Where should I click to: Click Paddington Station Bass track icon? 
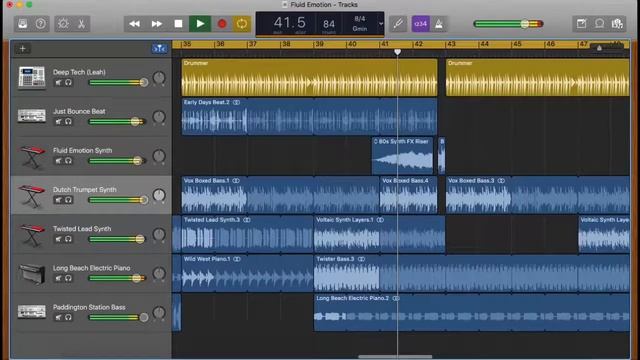31,312
